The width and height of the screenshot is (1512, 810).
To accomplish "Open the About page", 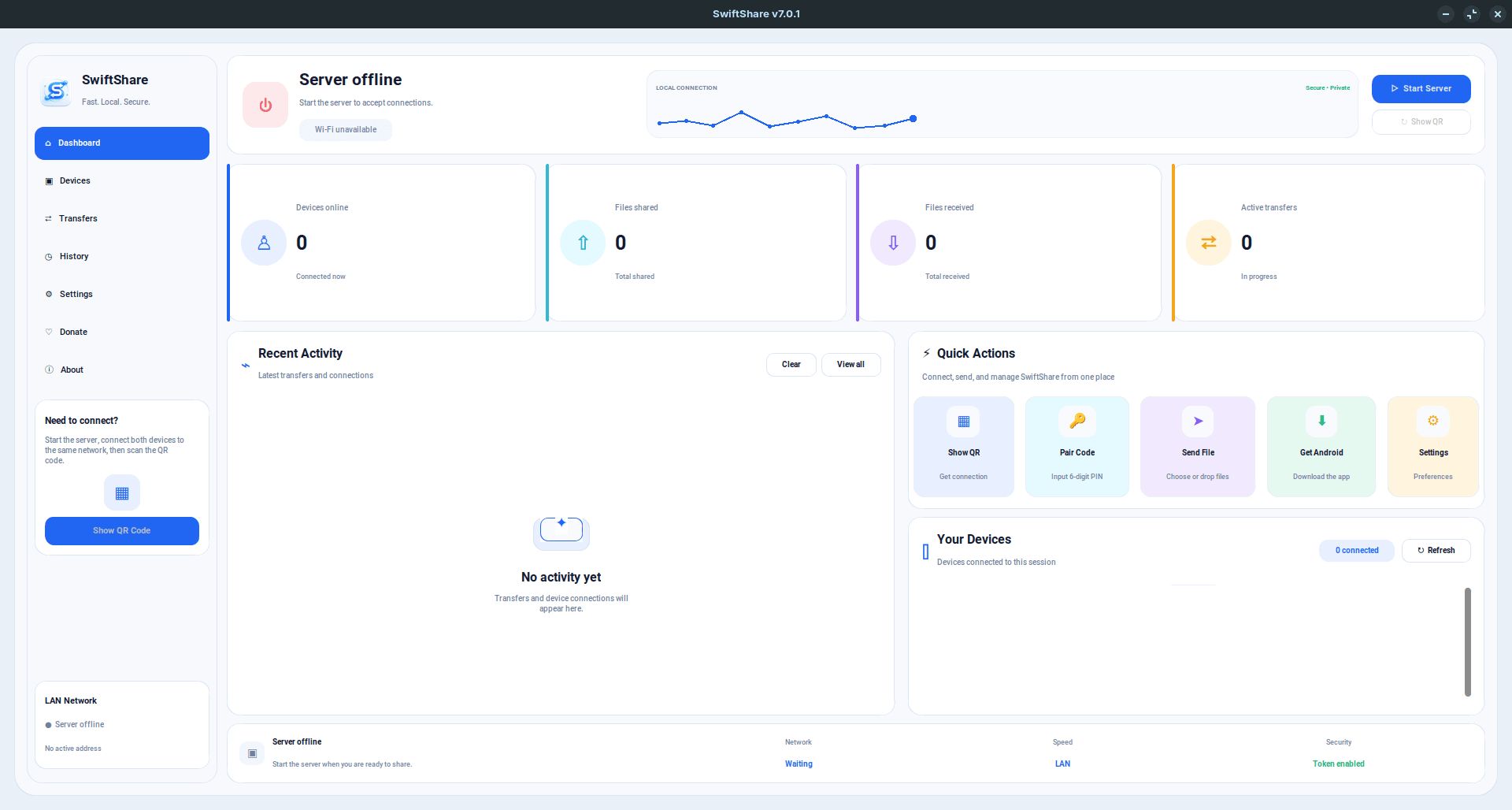I will [122, 370].
